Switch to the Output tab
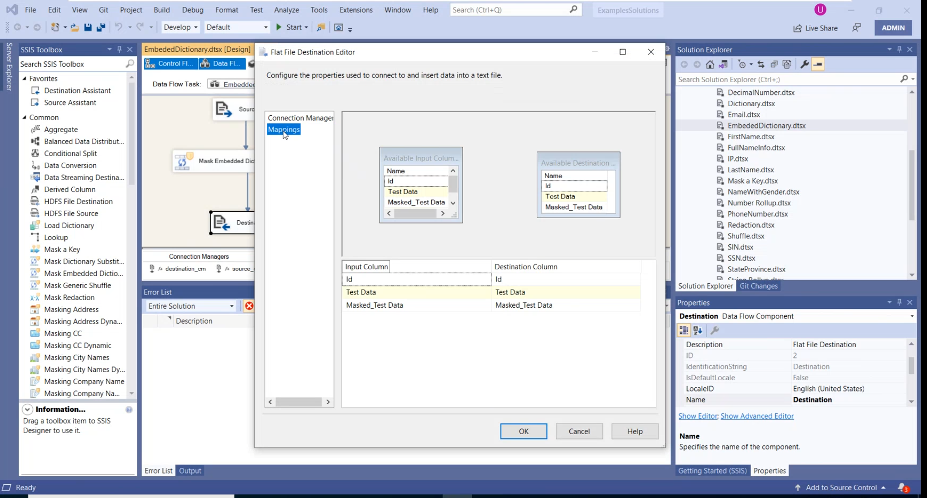 (190, 471)
